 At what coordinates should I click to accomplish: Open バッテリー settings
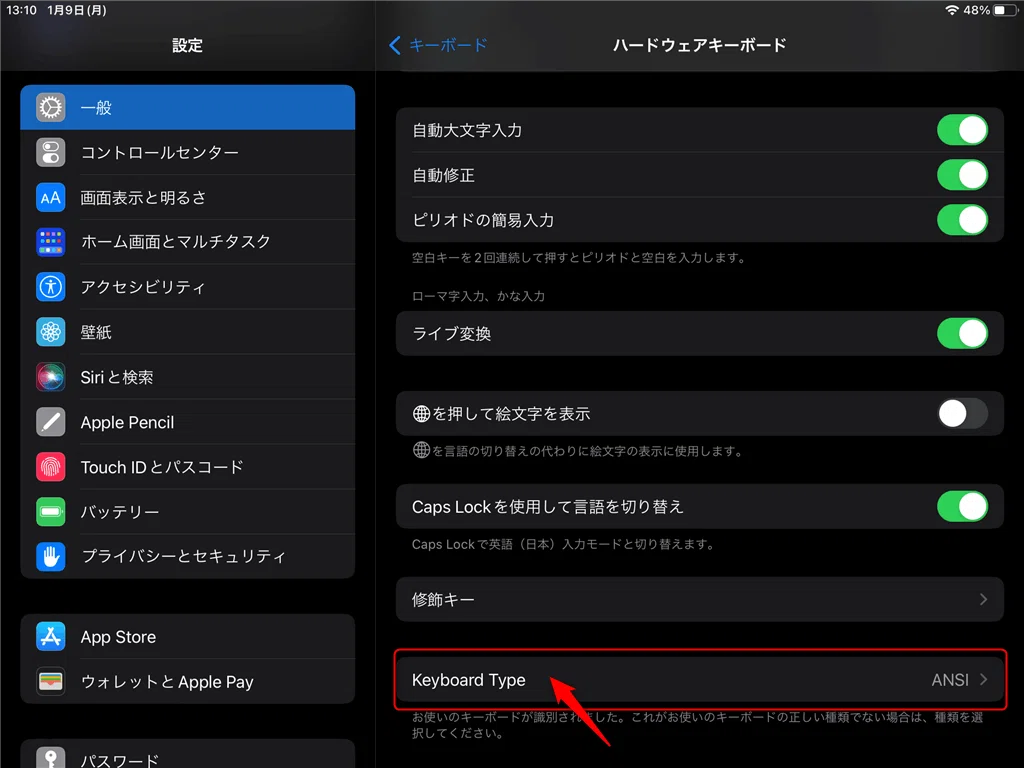point(187,511)
